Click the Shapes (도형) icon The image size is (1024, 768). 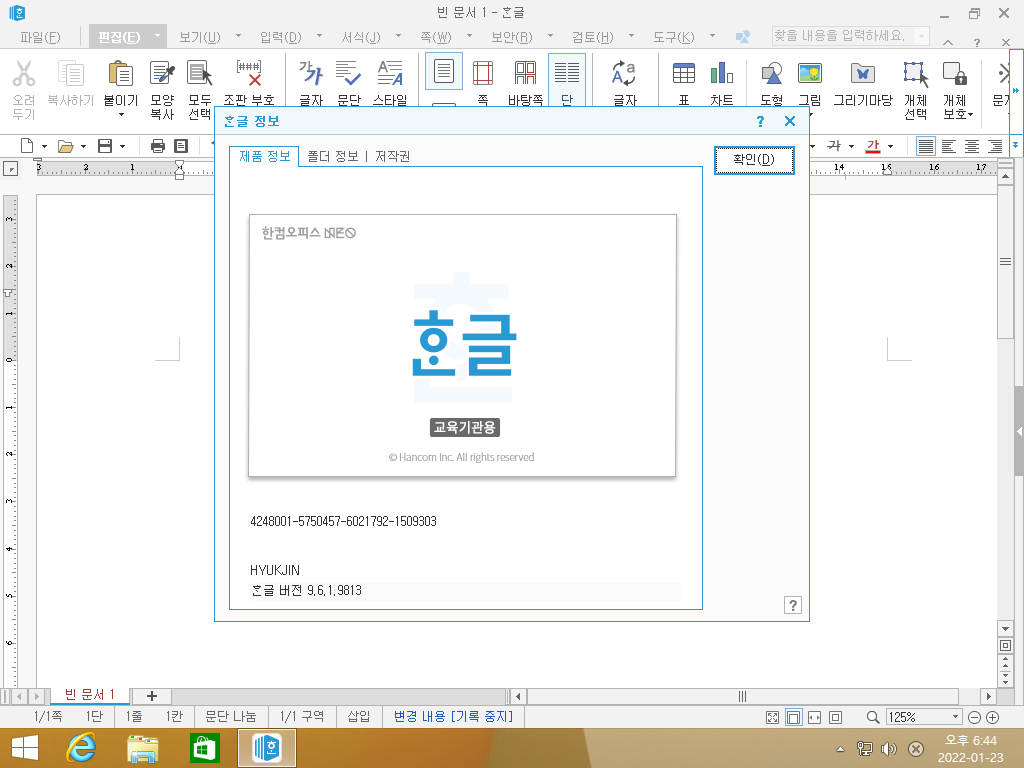point(772,73)
